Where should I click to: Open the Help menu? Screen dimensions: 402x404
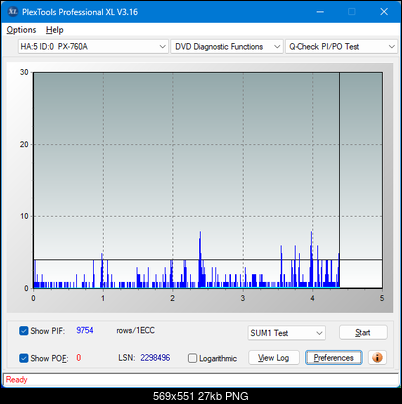click(x=55, y=30)
